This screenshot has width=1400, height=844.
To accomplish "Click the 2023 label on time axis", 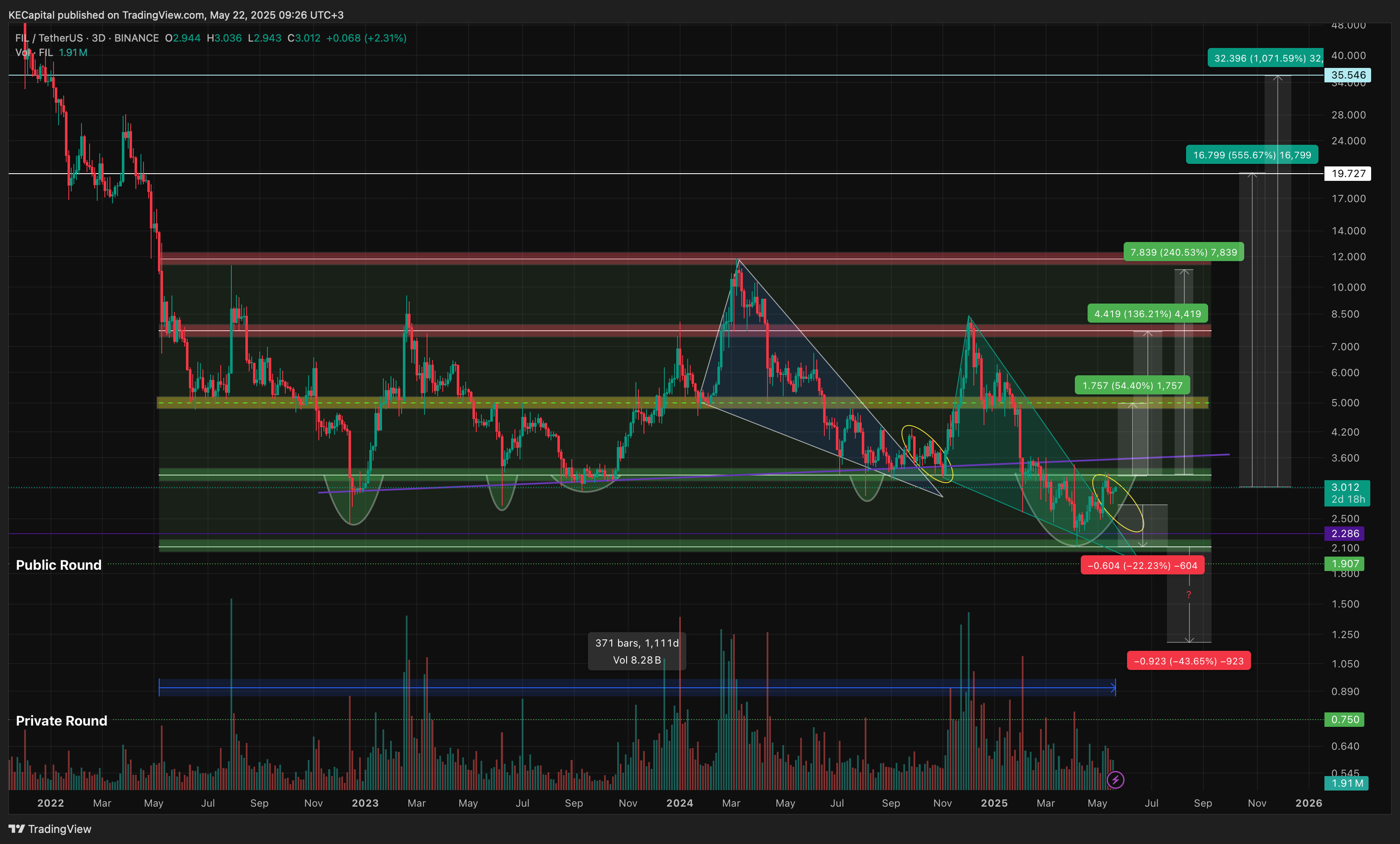I will 365,803.
